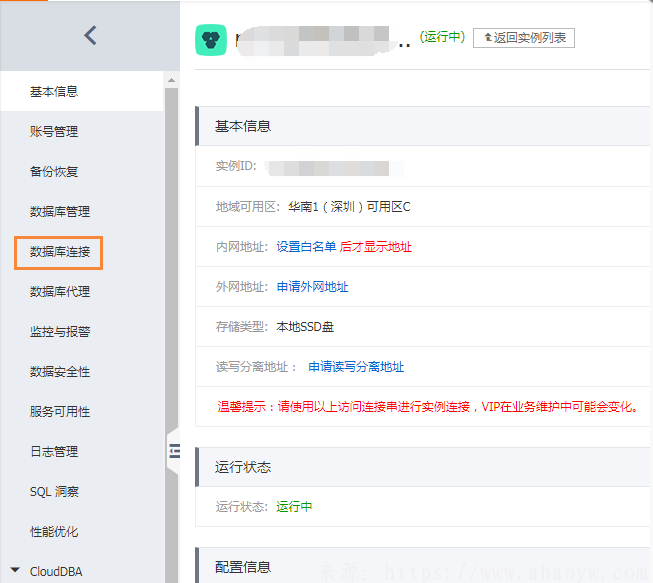Click the 申请外网地址 link
This screenshot has height=583, width=653.
(312, 287)
